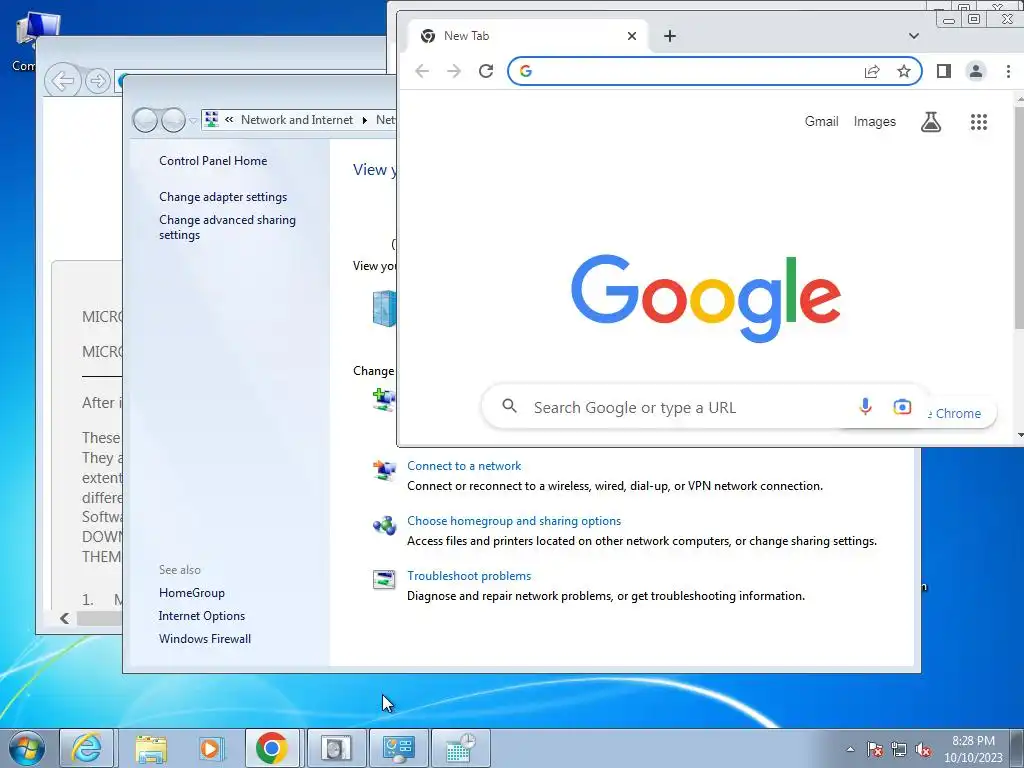This screenshot has height=768, width=1024.
Task: Expand Chrome tab search chevron
Action: (914, 36)
